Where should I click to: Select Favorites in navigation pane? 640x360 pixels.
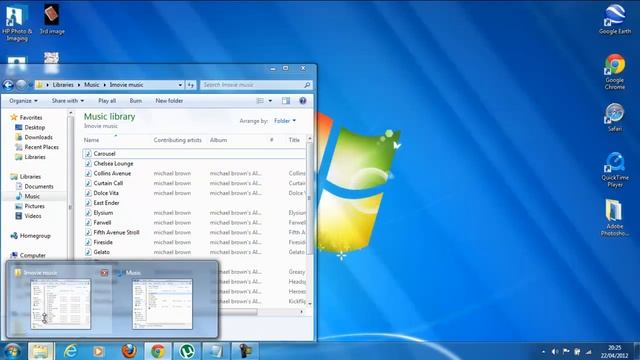[x=31, y=118]
